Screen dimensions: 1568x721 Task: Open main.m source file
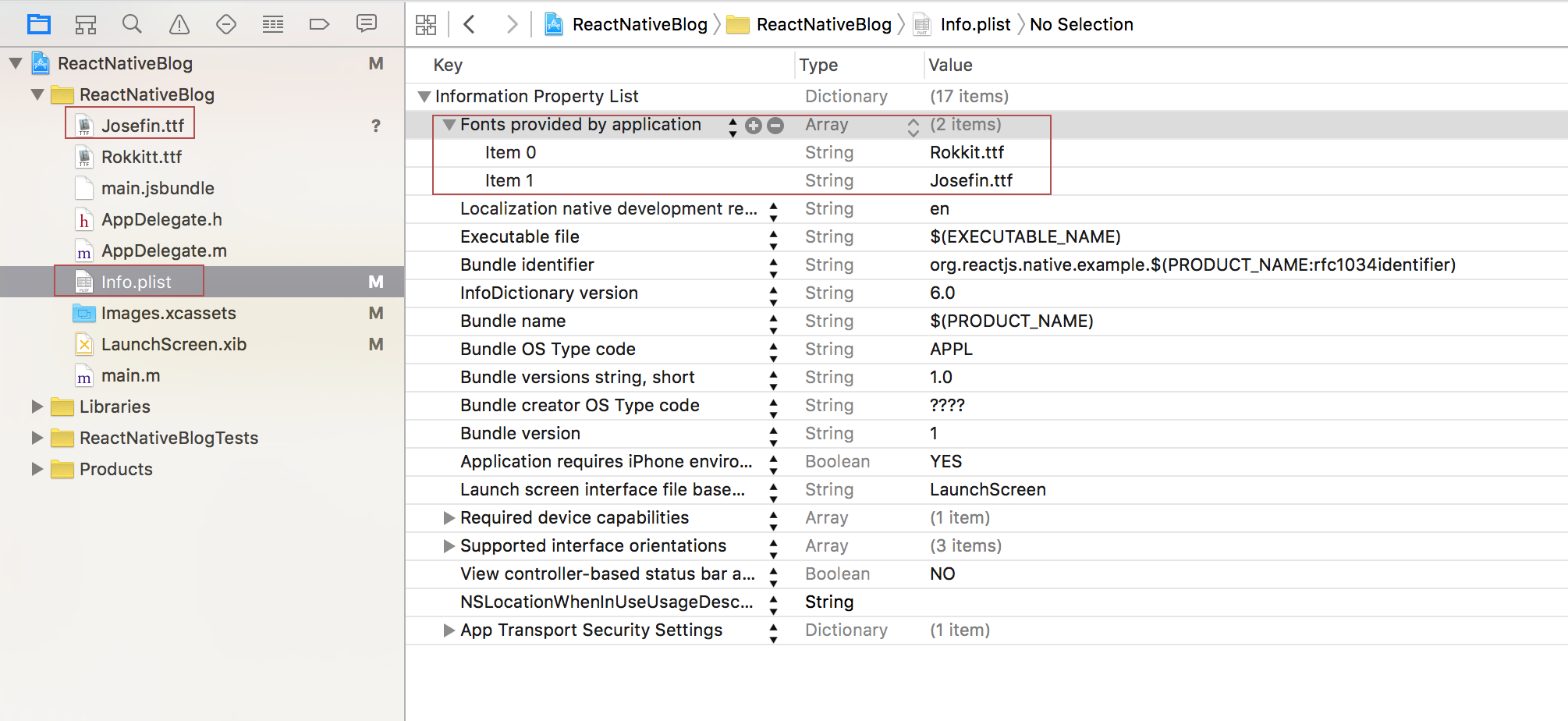pos(130,375)
